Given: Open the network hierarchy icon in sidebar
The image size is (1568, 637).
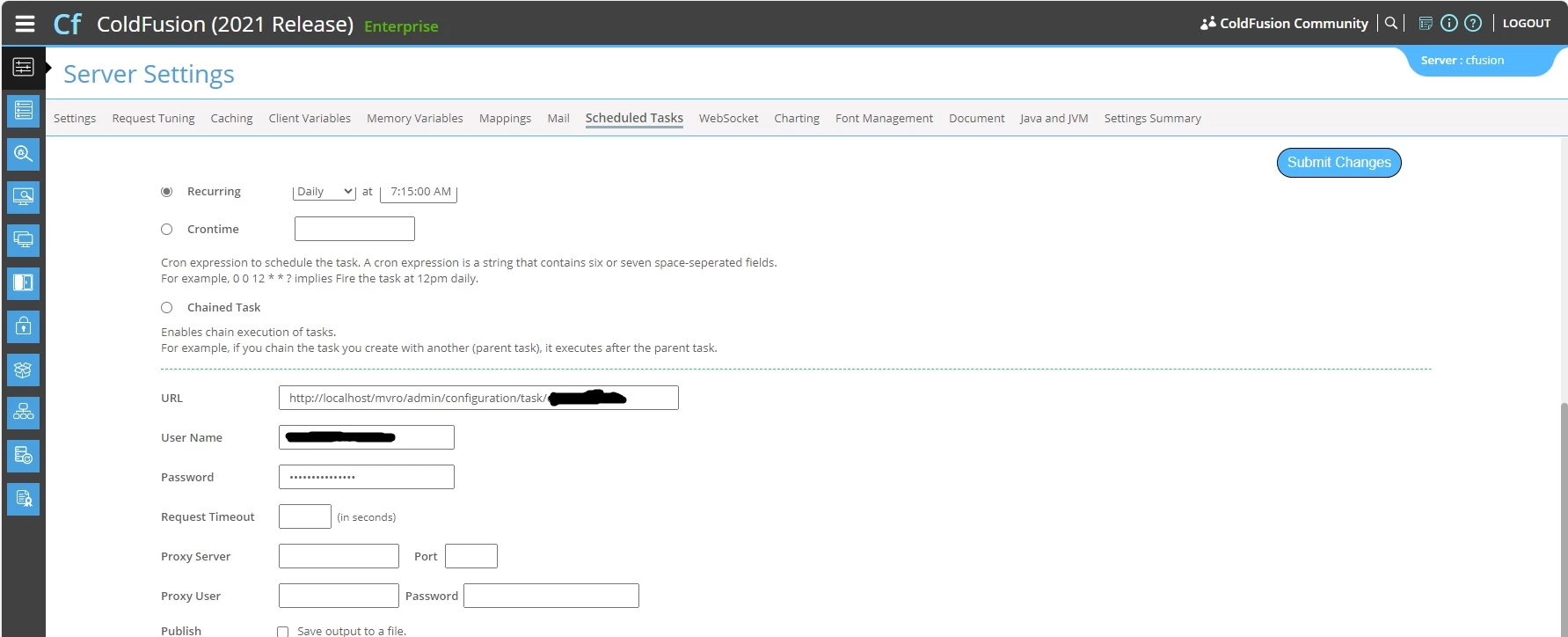Looking at the screenshot, I should point(24,413).
